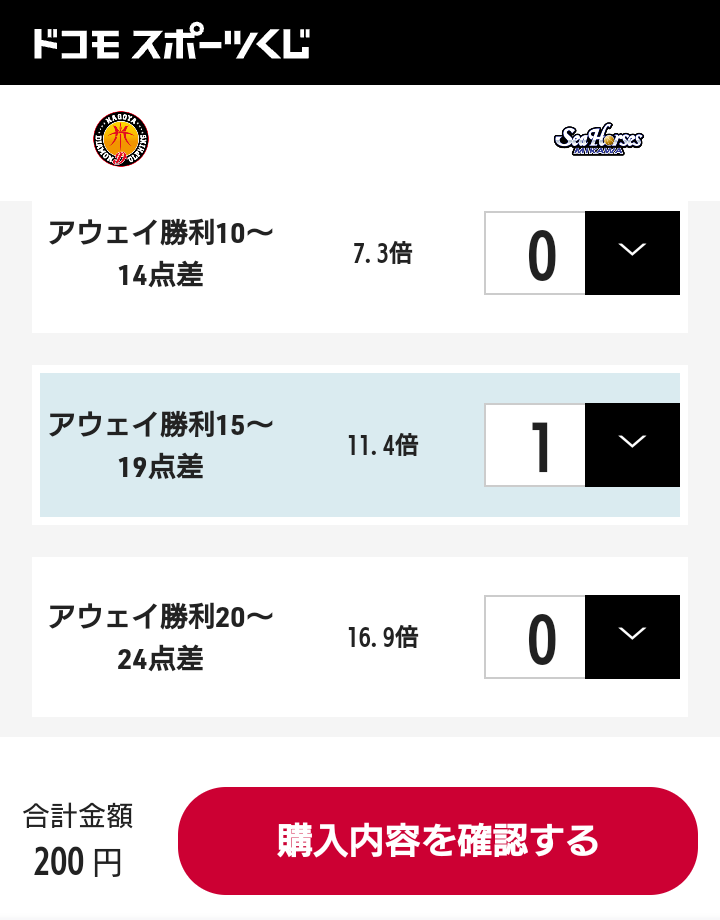Click the 合計金額 label
The width and height of the screenshot is (720, 920).
[78, 817]
